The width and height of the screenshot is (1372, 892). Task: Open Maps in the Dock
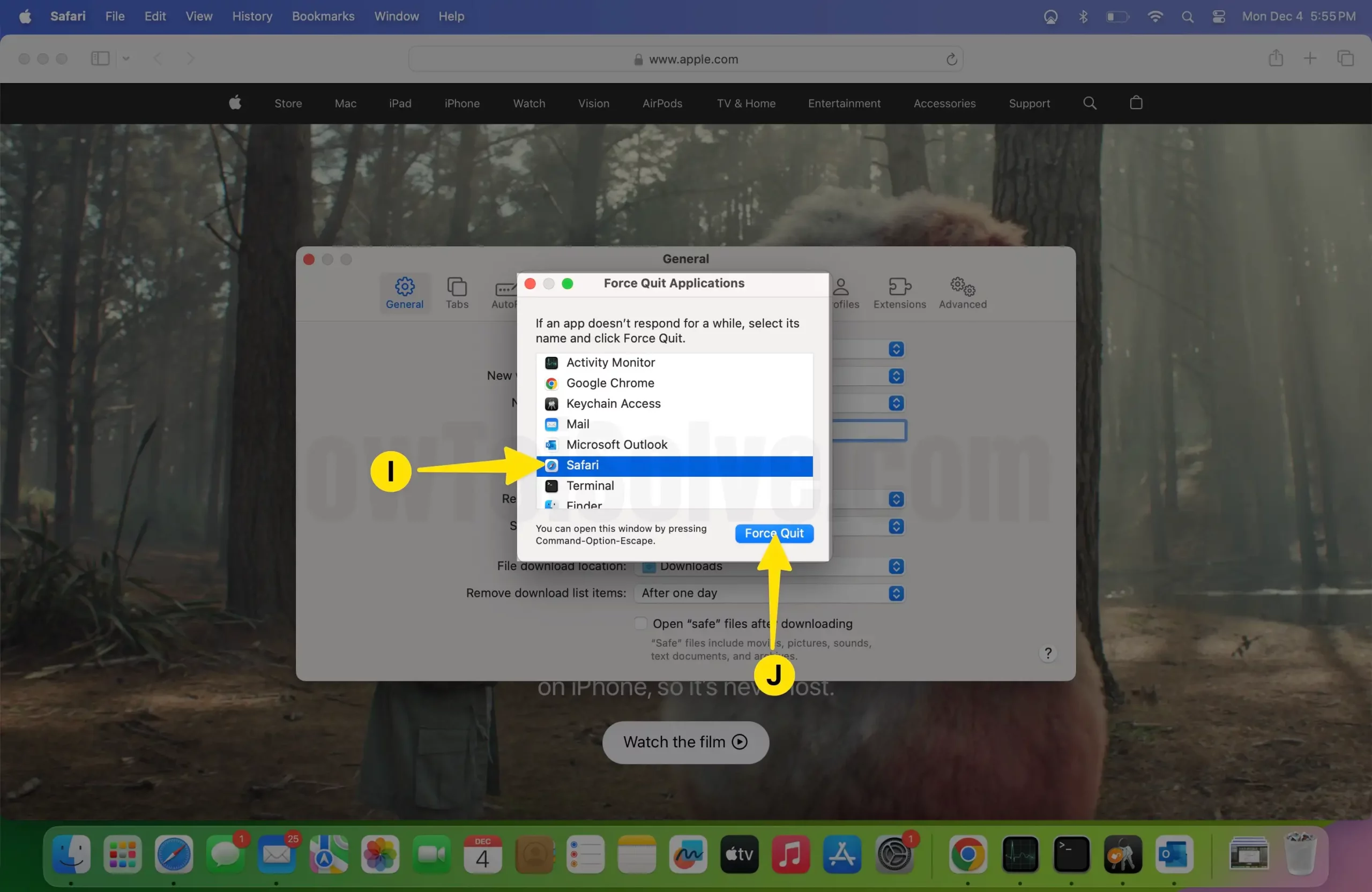(x=328, y=853)
